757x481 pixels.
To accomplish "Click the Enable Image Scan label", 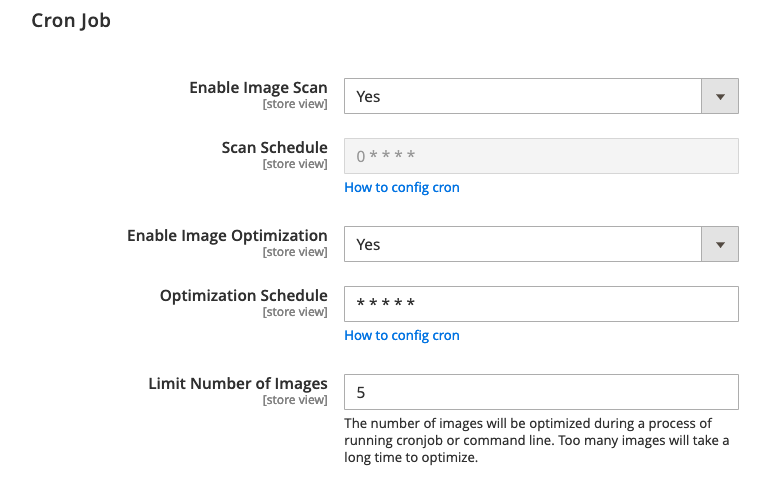I will point(258,88).
